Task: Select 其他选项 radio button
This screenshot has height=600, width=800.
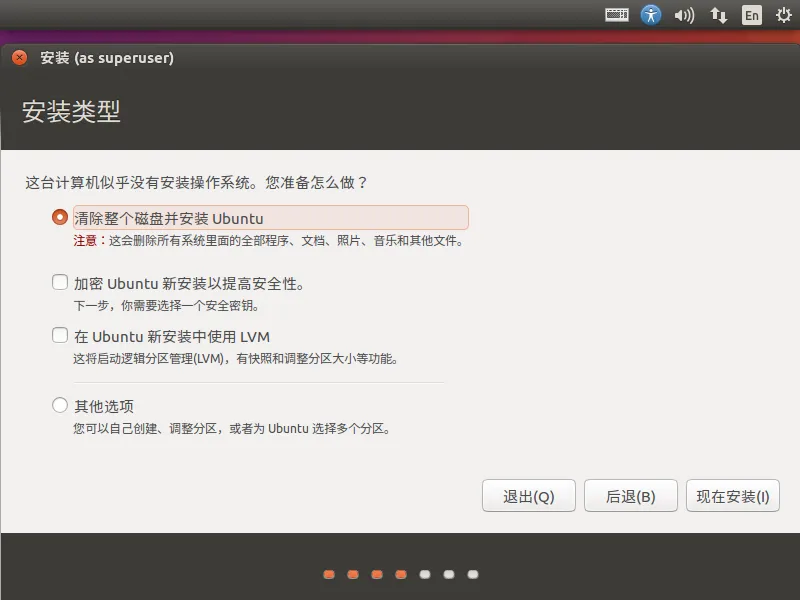Action: (x=60, y=405)
